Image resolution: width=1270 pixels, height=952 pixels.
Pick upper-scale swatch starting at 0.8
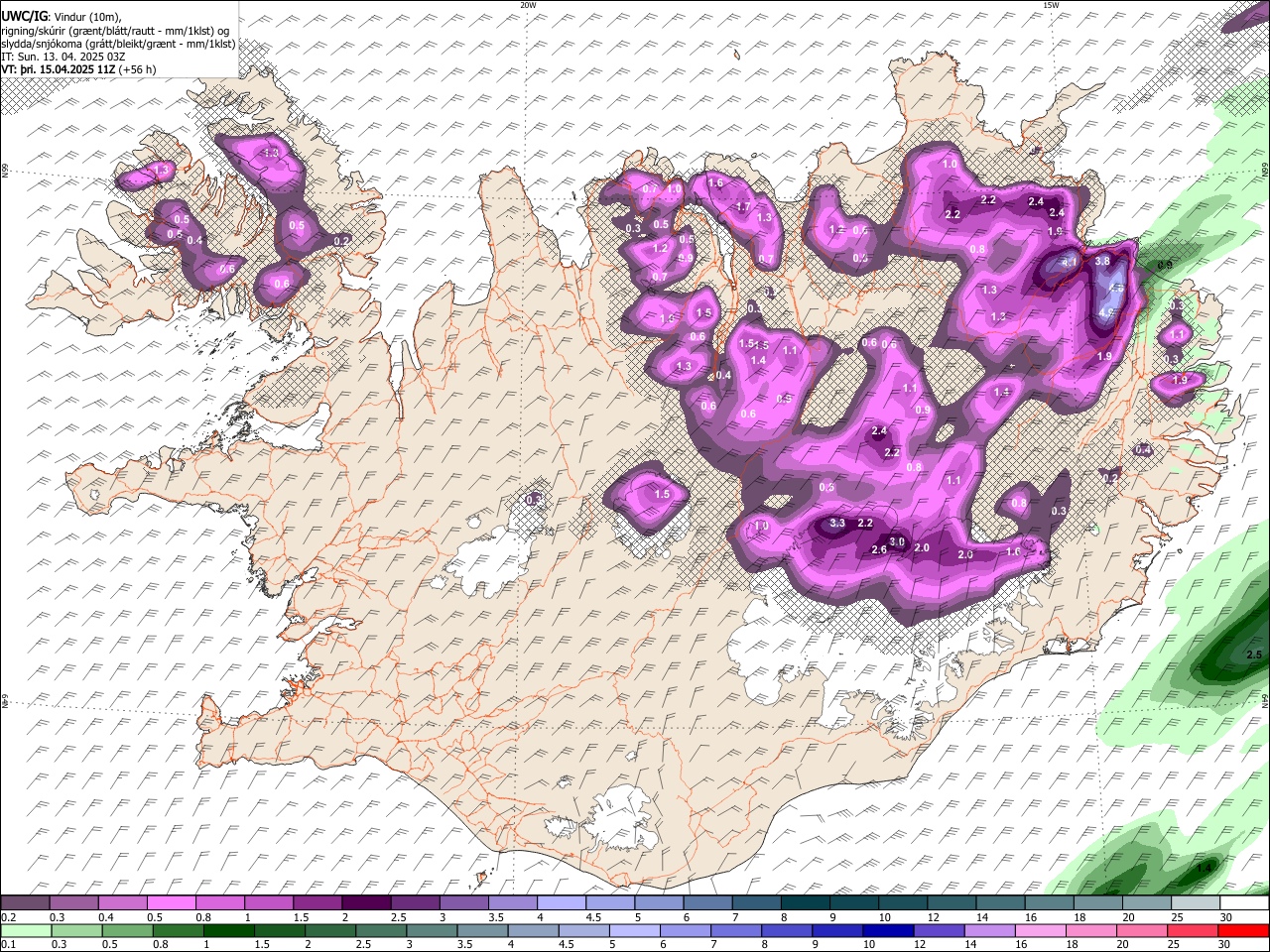219,903
